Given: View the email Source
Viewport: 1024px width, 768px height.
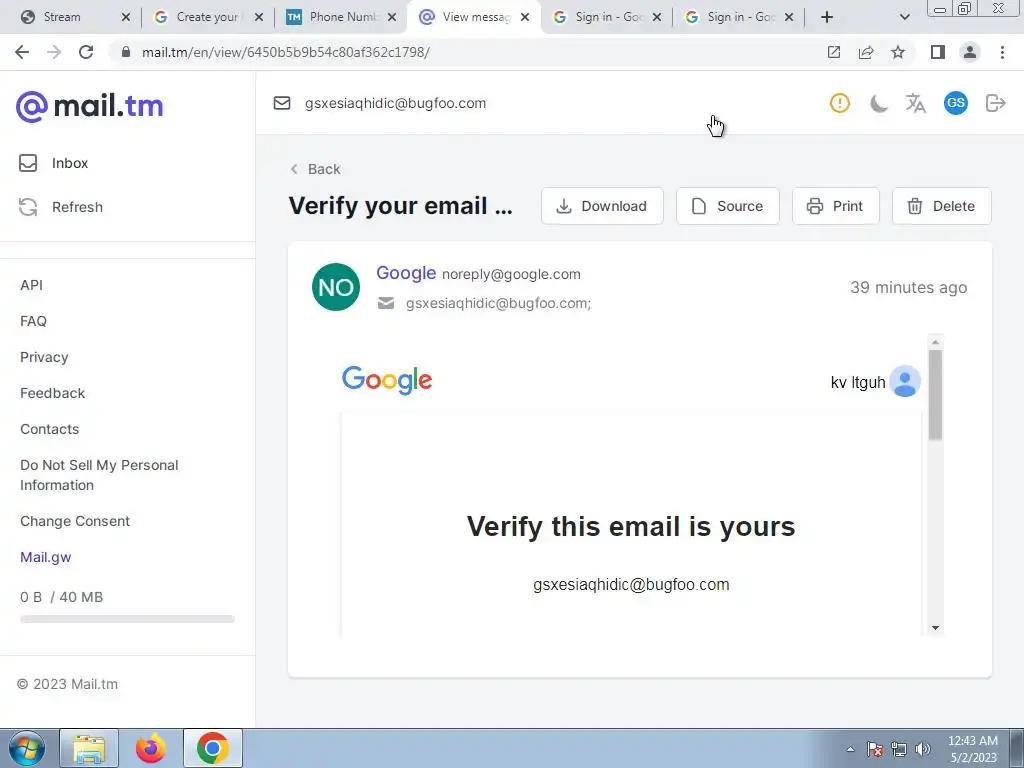Looking at the screenshot, I should pyautogui.click(x=728, y=206).
